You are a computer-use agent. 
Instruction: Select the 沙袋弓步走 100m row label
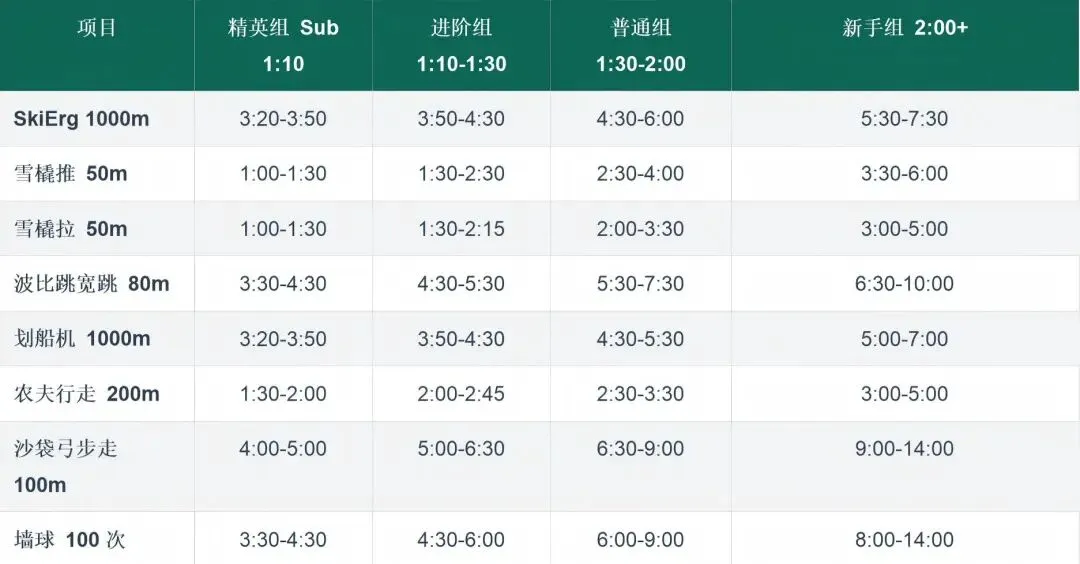(66, 466)
